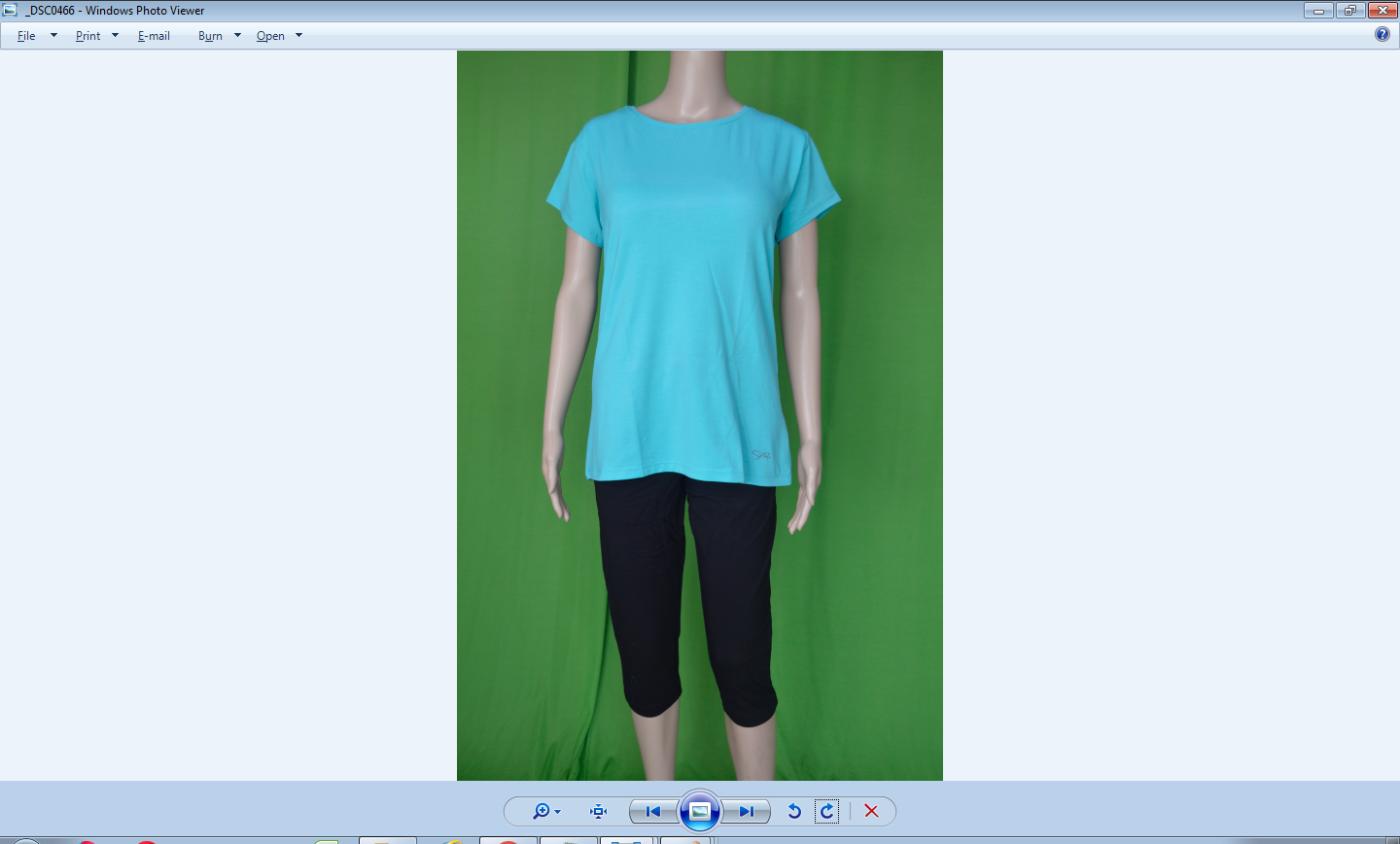
Task: Expand the File menu dropdown arrow
Action: pos(53,36)
